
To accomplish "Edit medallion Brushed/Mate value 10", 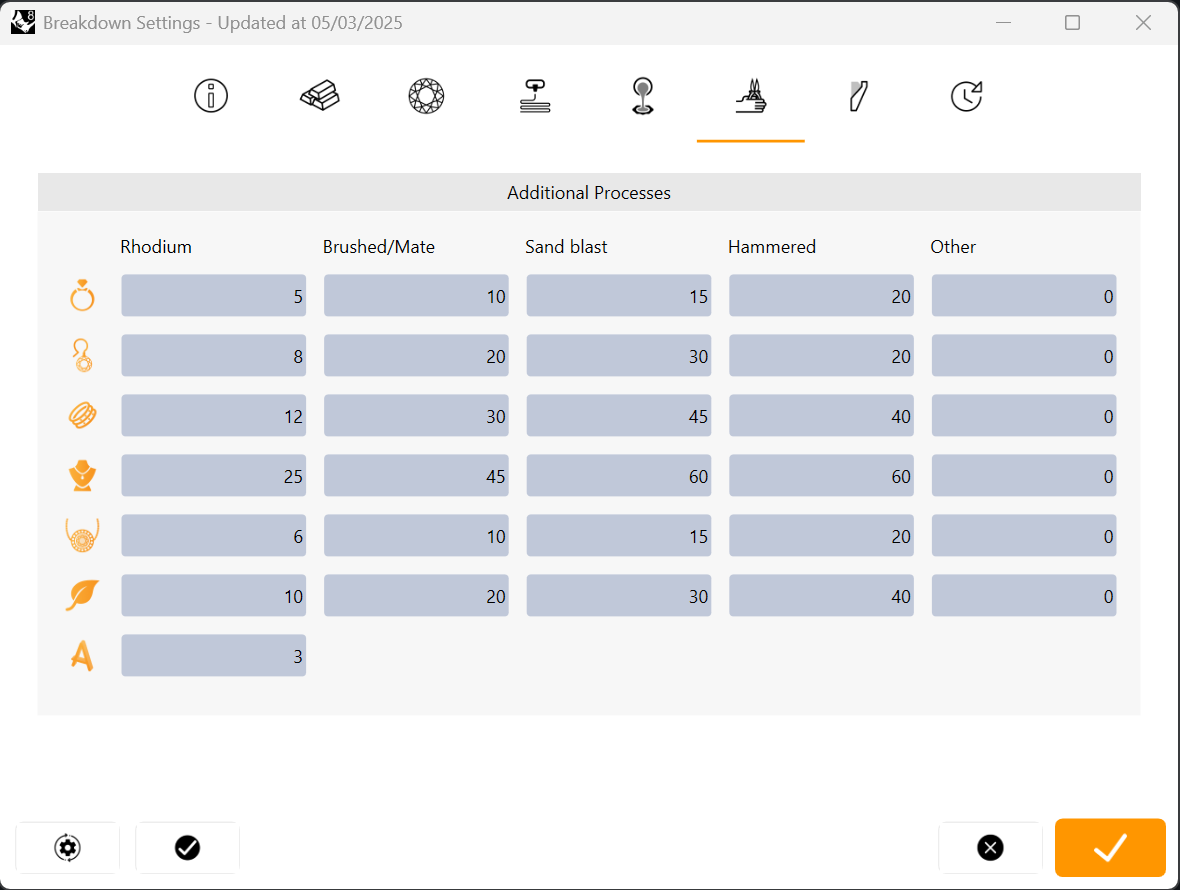I will [416, 536].
